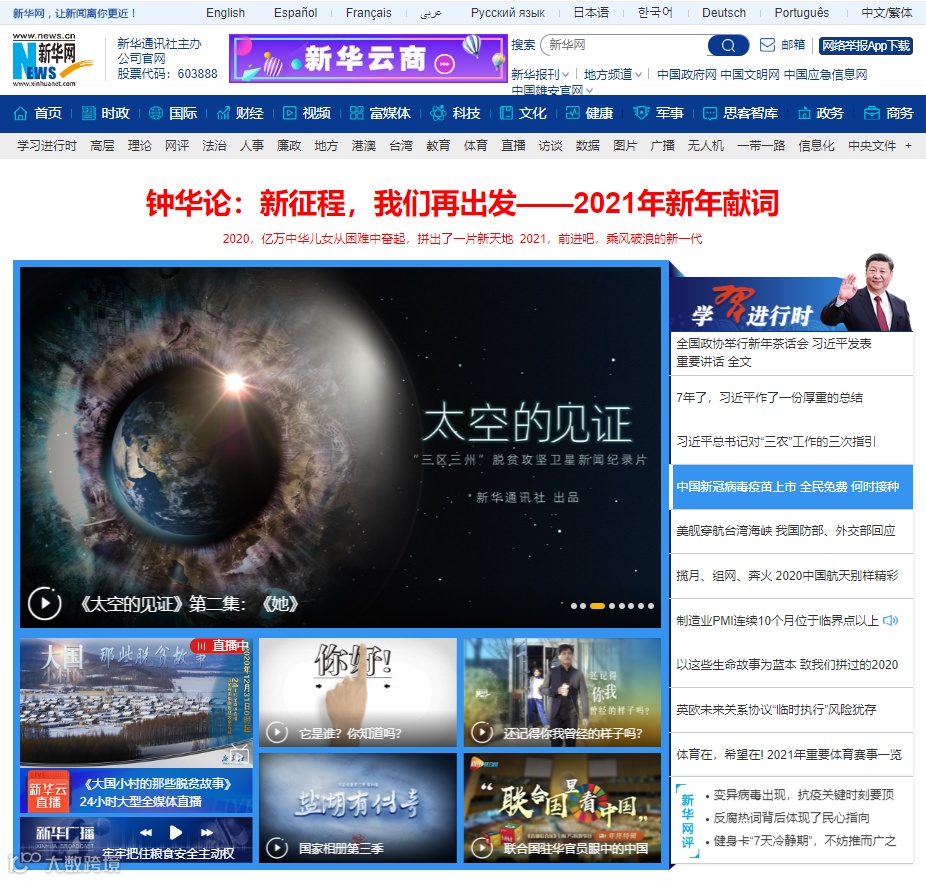This screenshot has width=926, height=881.
Task: Open 大国小村 live broadcast thumbnail
Action: [136, 702]
